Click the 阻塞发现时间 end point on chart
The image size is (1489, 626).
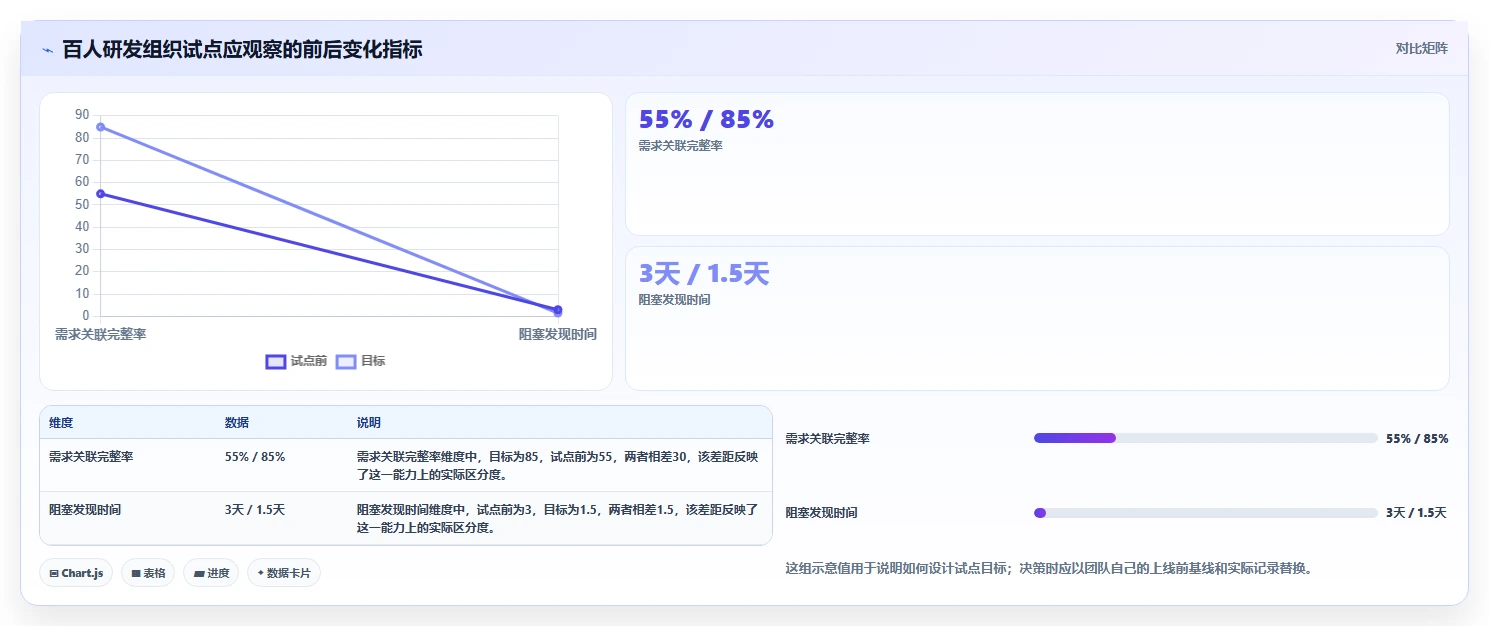(558, 310)
